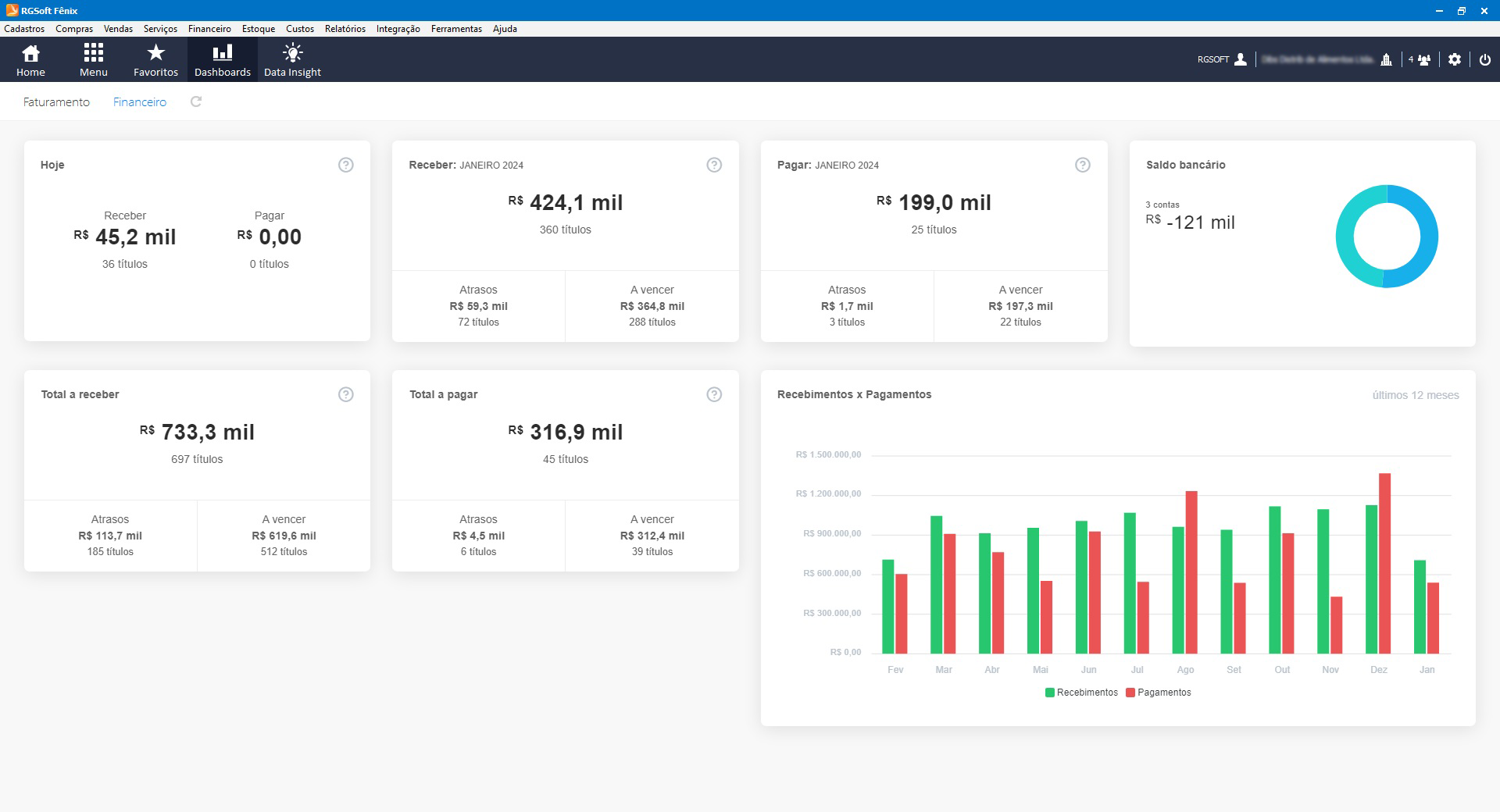Image resolution: width=1500 pixels, height=812 pixels.
Task: Open the Ajuda menu
Action: point(505,29)
